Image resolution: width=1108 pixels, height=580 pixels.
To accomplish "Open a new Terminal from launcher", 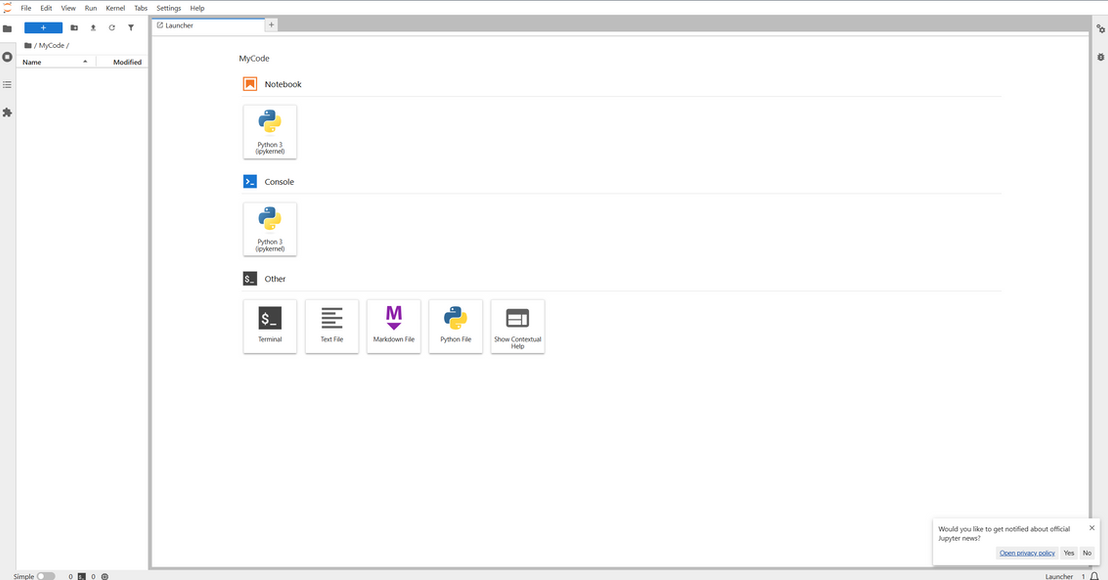I will click(x=270, y=326).
